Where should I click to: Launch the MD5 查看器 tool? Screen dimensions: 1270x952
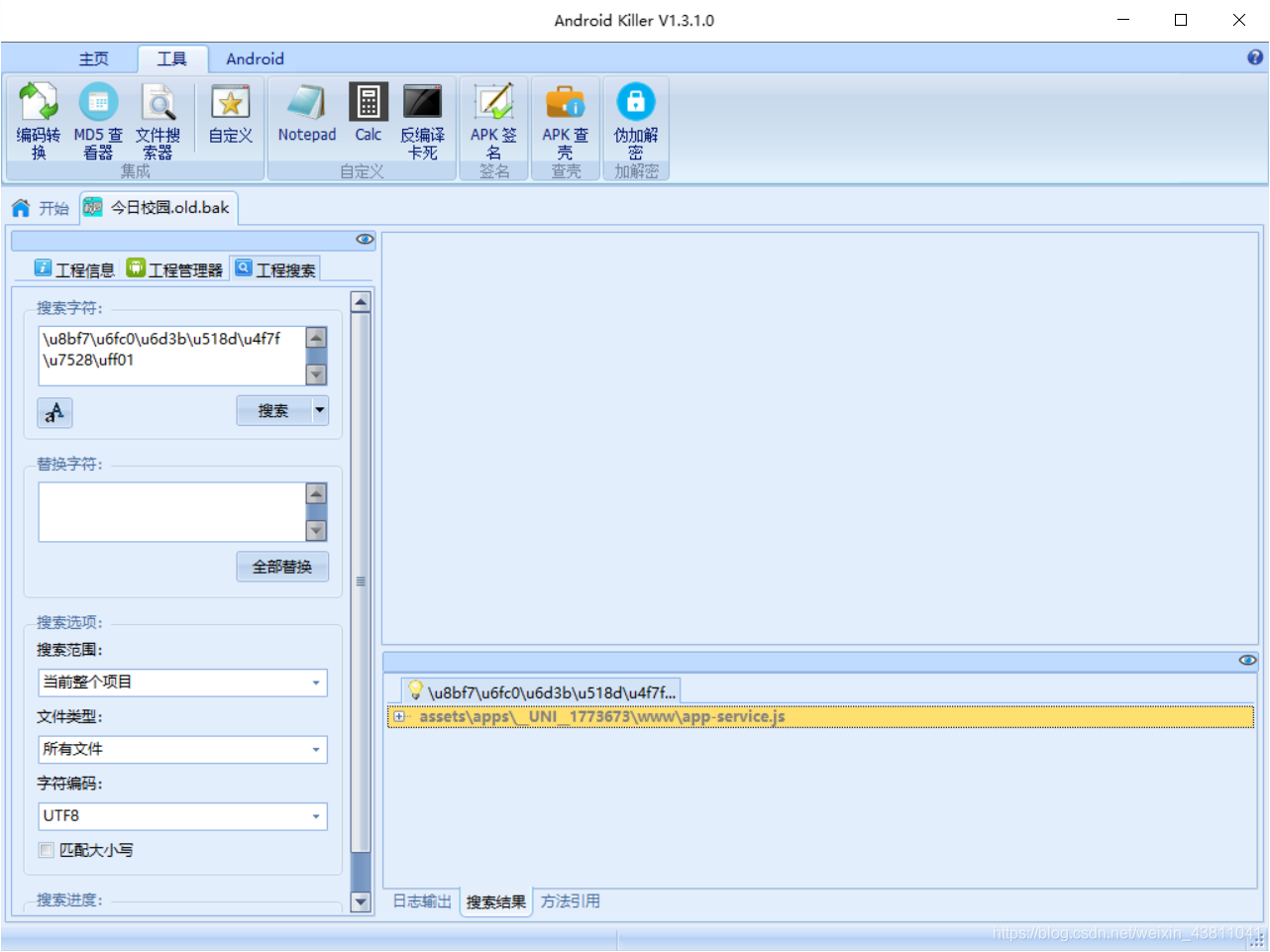(x=98, y=121)
